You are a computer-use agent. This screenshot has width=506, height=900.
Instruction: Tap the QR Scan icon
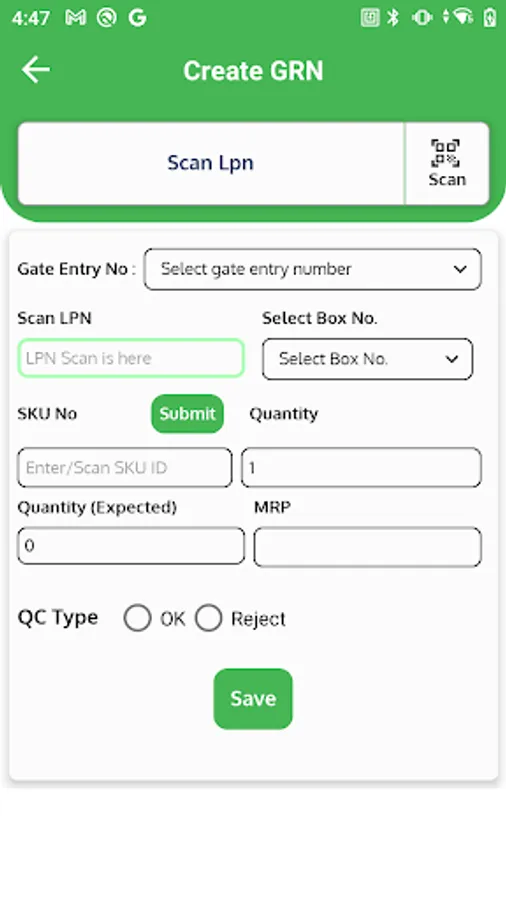coord(446,163)
